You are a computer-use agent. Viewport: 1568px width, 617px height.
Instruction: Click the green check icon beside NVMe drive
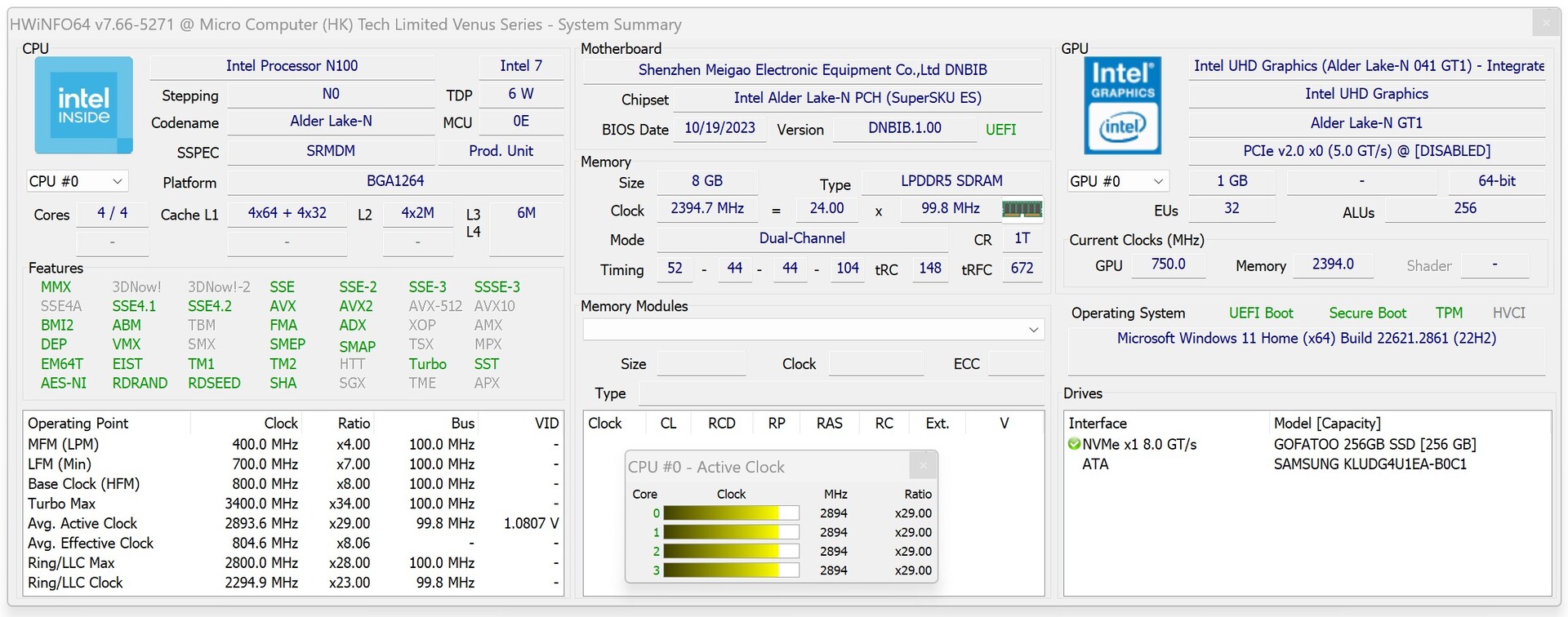click(x=1074, y=444)
